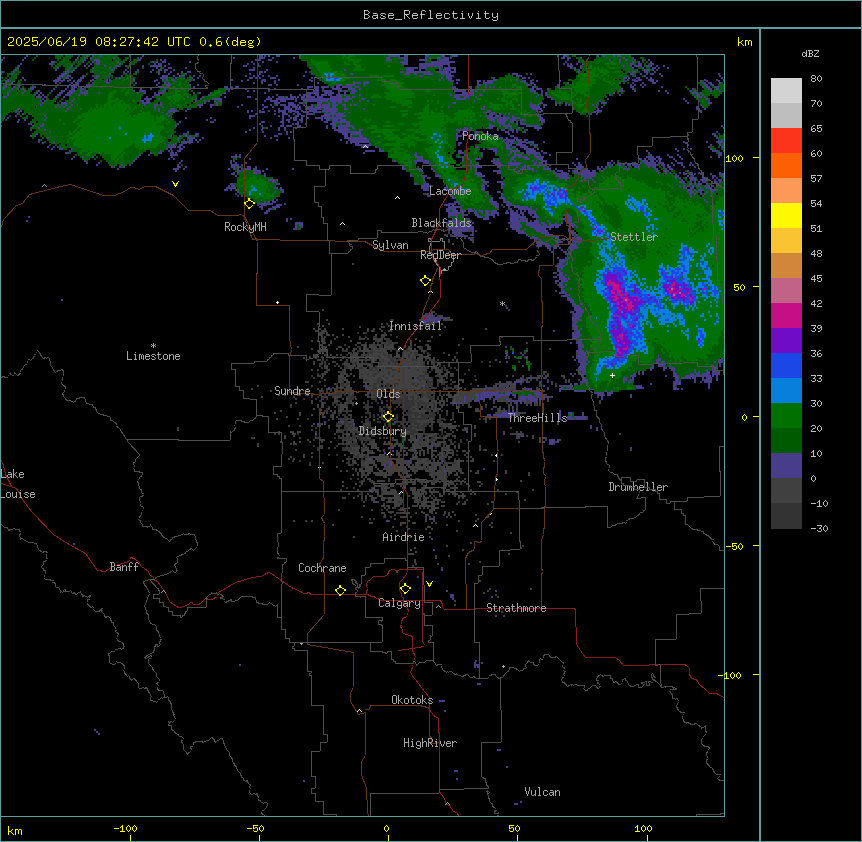Image resolution: width=862 pixels, height=842 pixels.
Task: Select the brown 45–48 dBZ legend swatch
Action: 786,265
